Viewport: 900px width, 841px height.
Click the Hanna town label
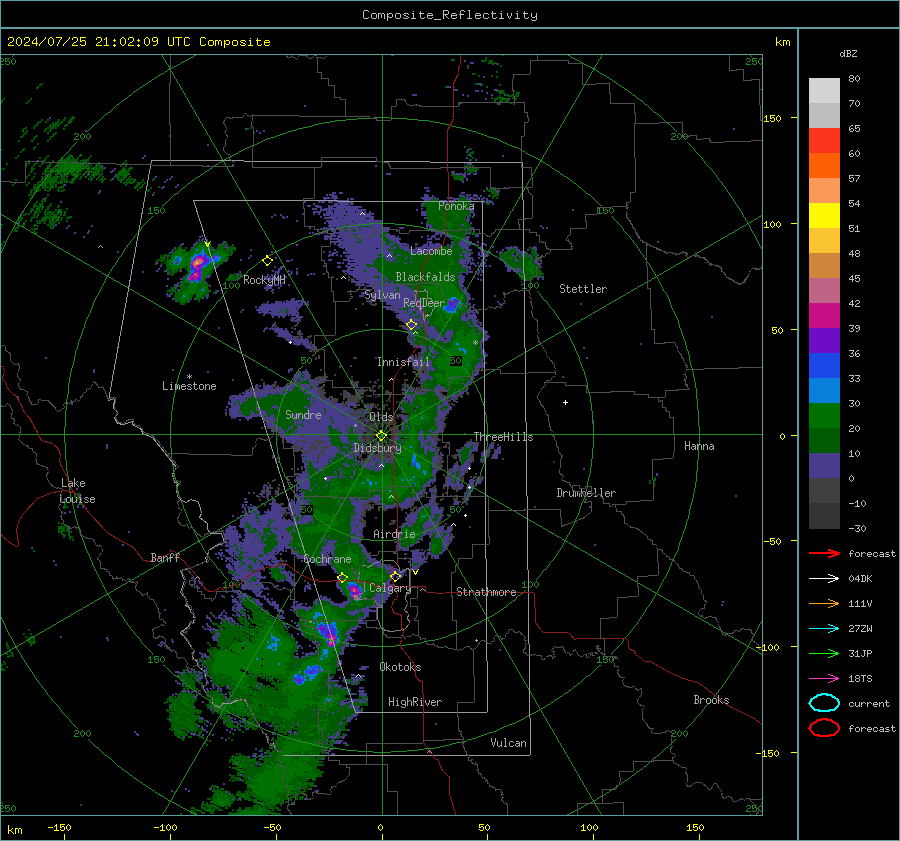tap(699, 446)
